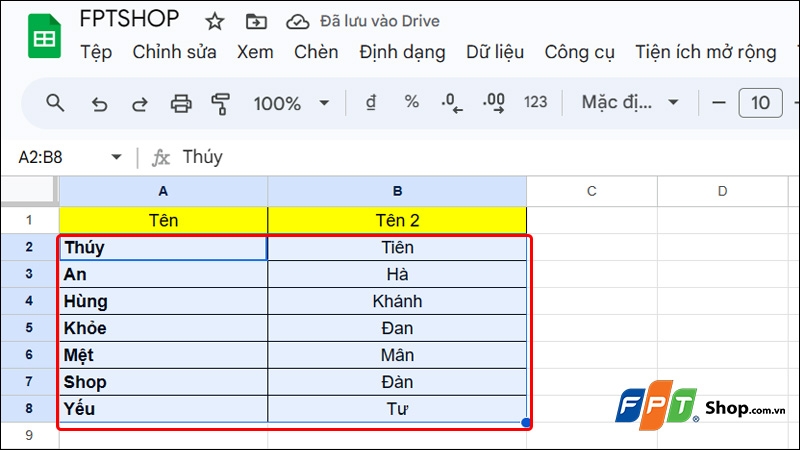Select column B header
The width and height of the screenshot is (800, 450).
tap(397, 191)
